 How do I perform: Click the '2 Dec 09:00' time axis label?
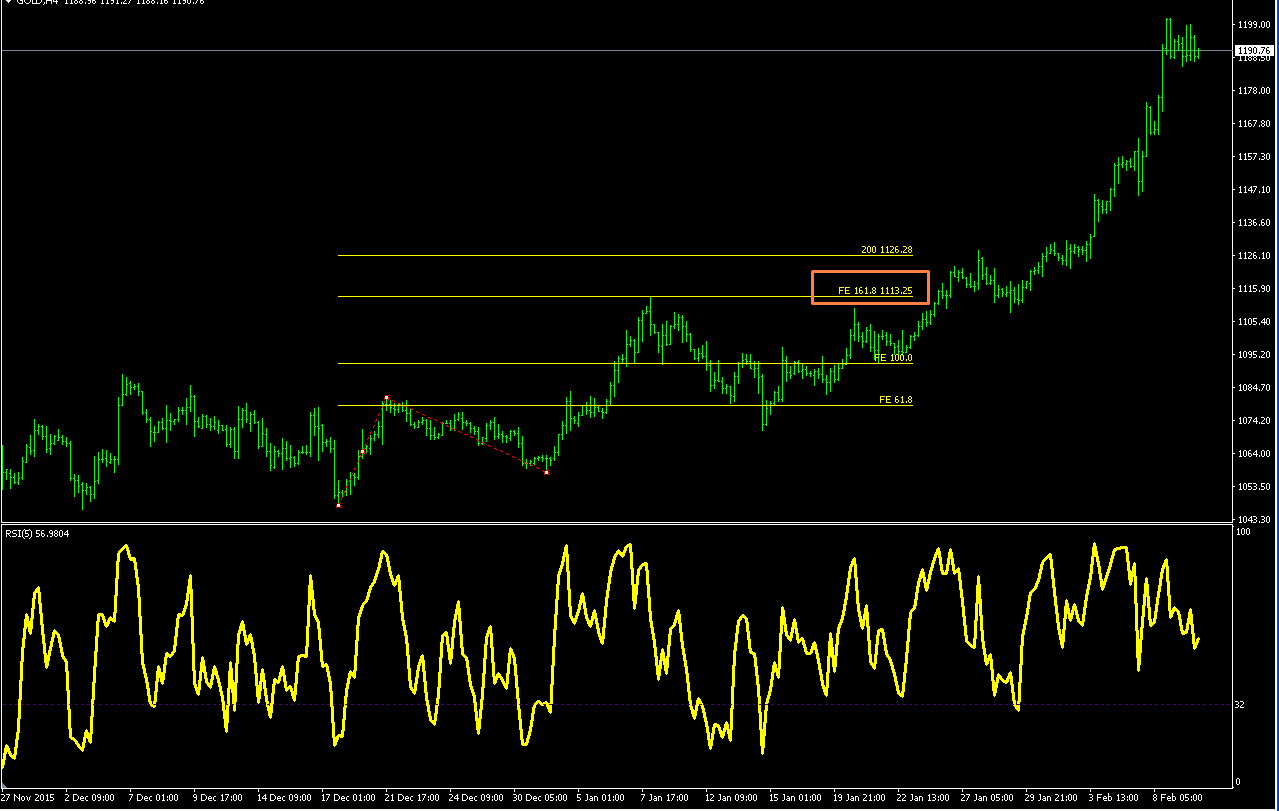91,798
